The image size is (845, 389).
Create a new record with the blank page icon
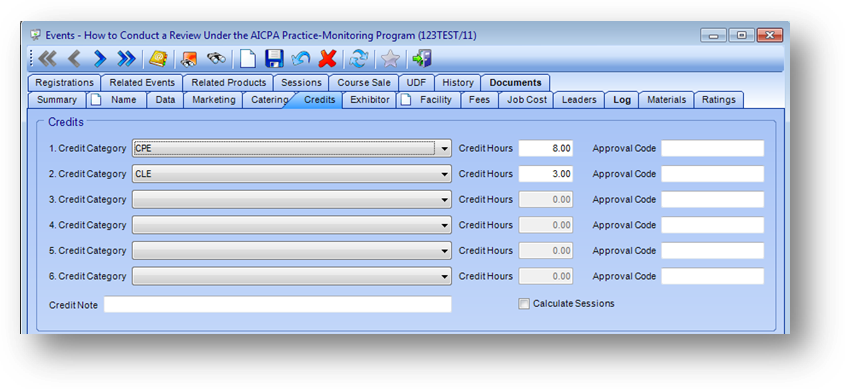pos(247,59)
